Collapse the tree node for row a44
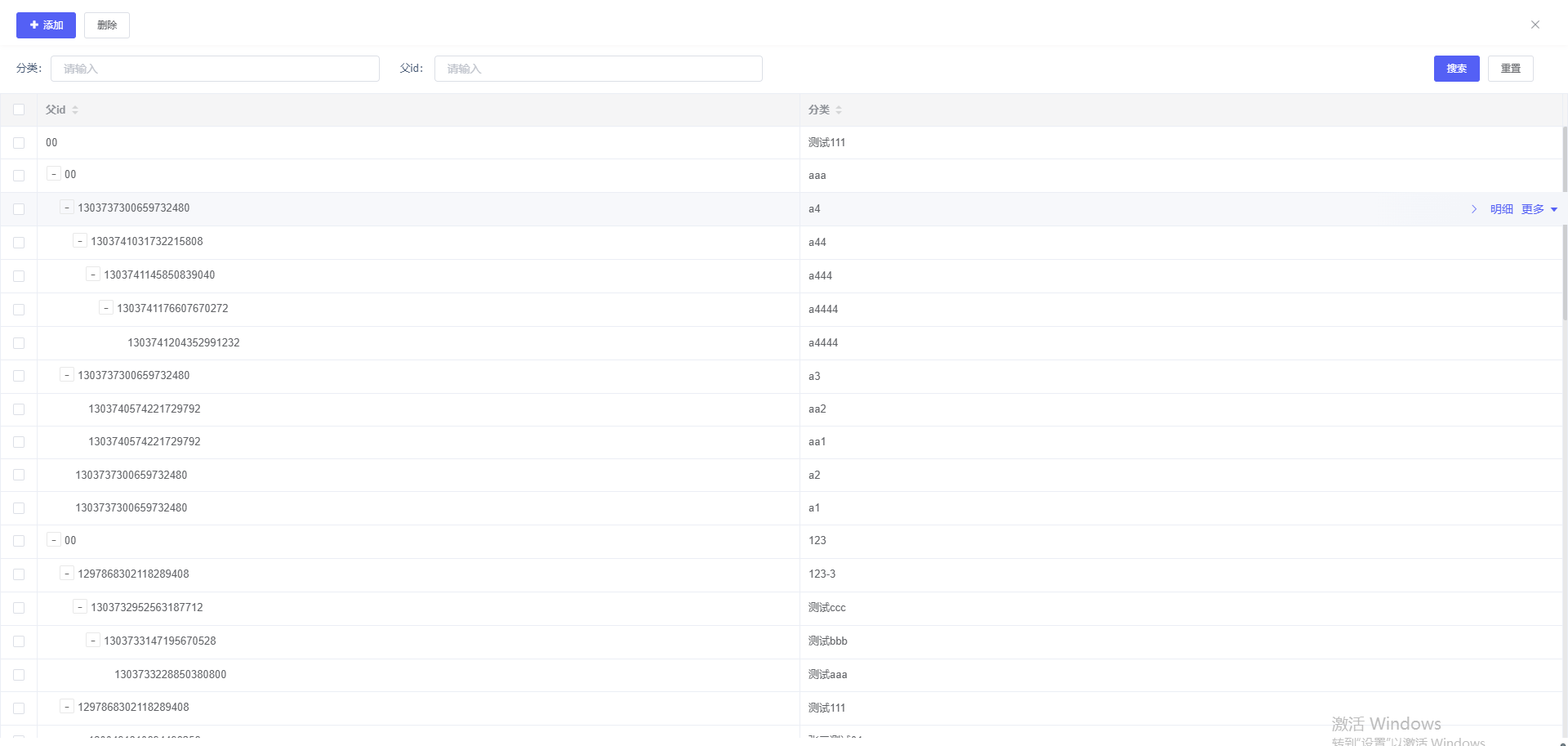Screen dimensions: 1568x746 click(x=80, y=241)
